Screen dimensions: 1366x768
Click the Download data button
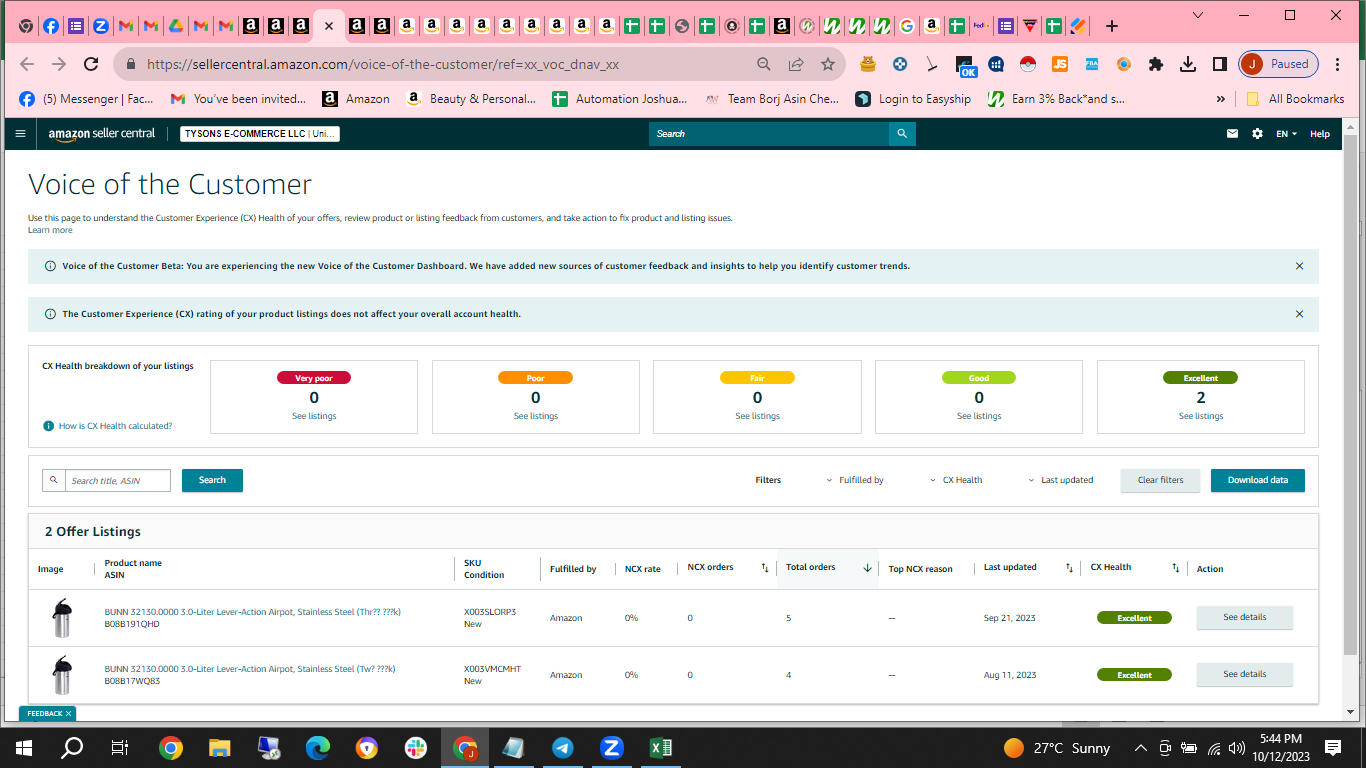tap(1258, 480)
